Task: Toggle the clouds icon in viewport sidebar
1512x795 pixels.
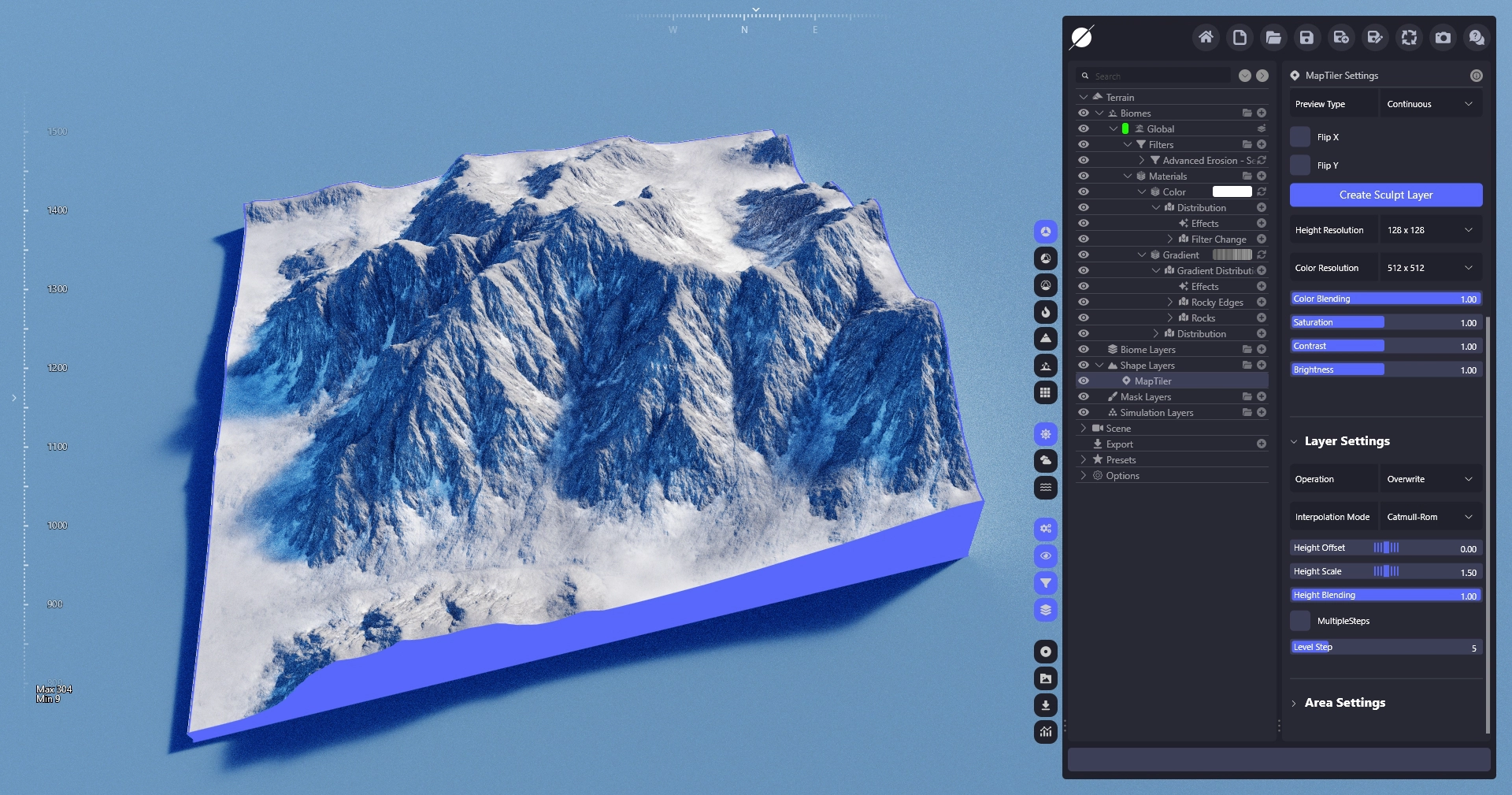Action: (x=1045, y=461)
